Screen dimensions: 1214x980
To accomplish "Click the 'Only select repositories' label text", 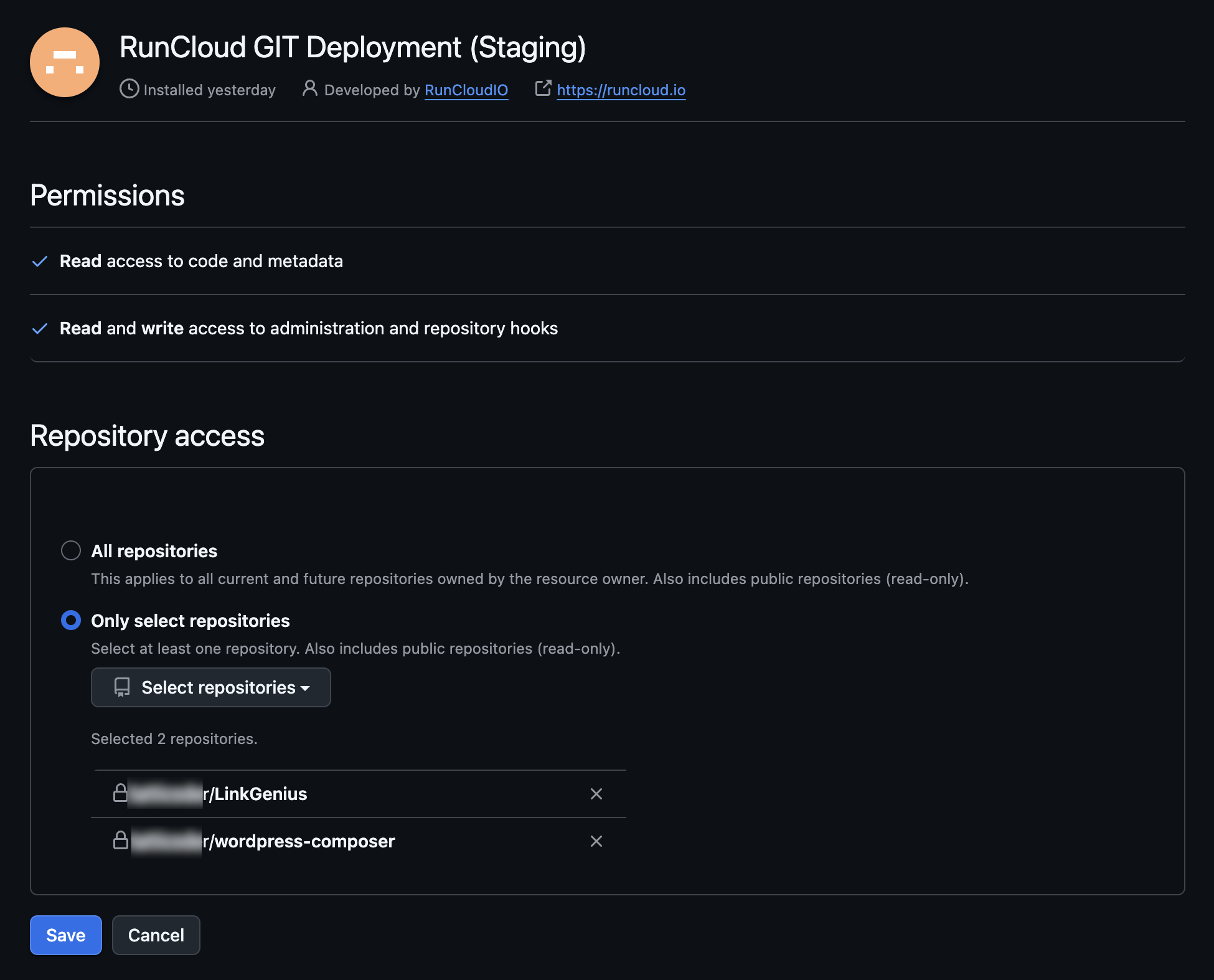I will click(191, 621).
